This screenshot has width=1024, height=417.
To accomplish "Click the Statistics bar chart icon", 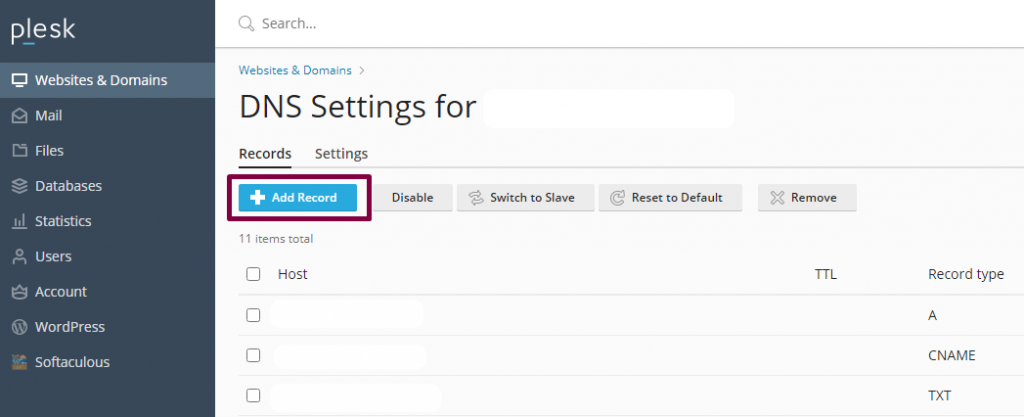I will click(19, 221).
